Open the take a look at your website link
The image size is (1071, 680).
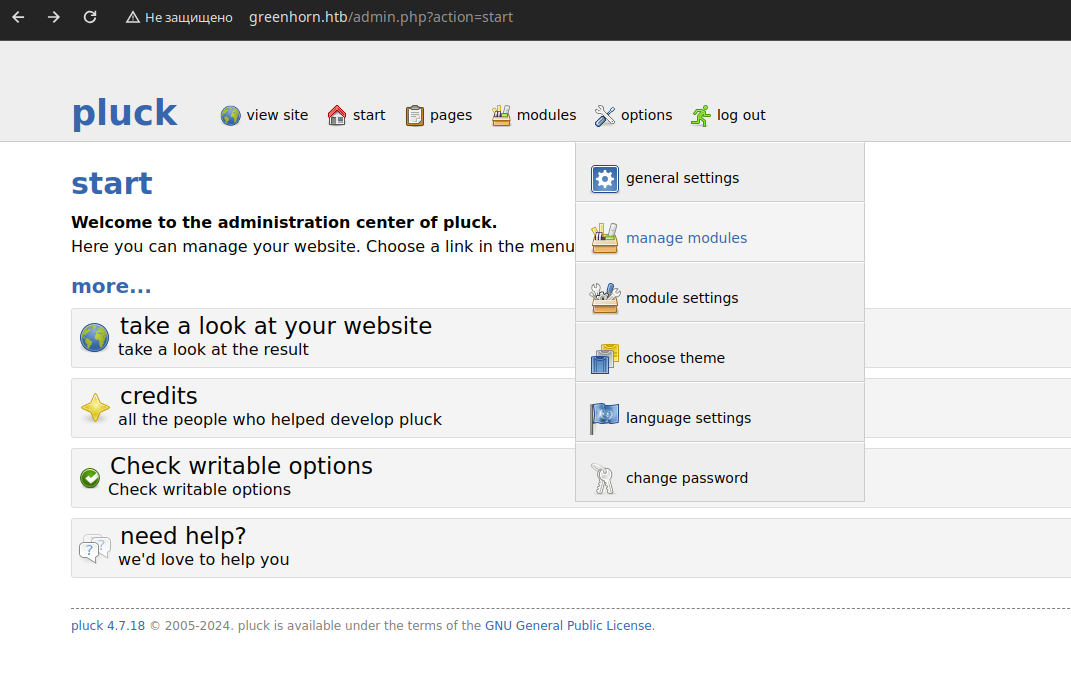(276, 326)
